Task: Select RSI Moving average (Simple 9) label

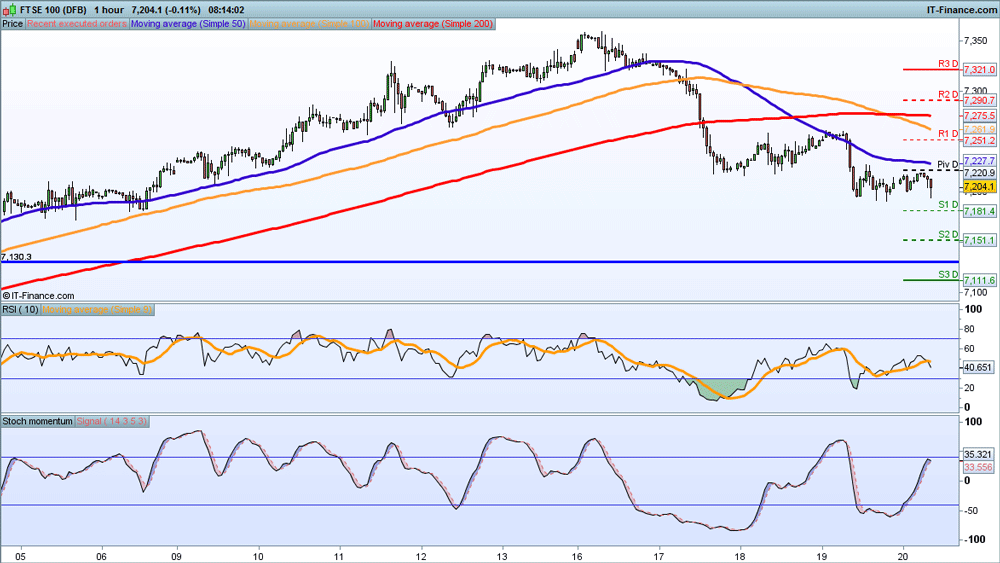Action: 98,309
